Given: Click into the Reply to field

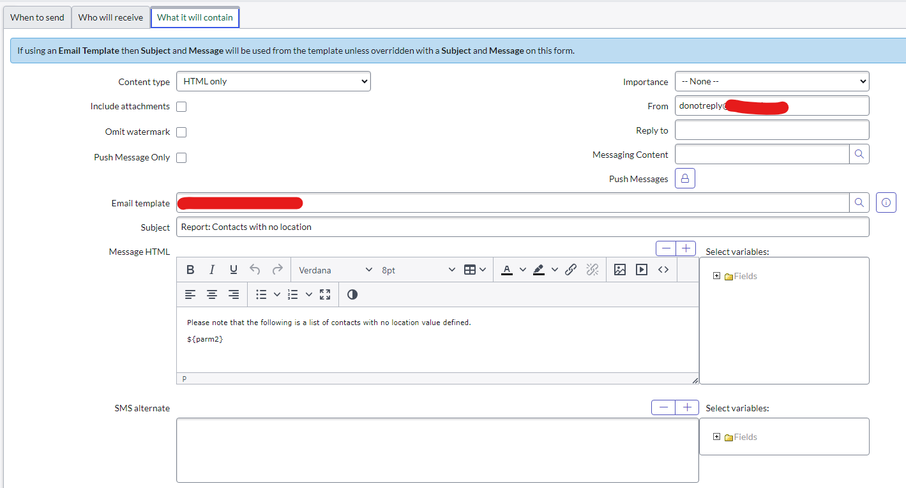Looking at the screenshot, I should [x=772, y=130].
